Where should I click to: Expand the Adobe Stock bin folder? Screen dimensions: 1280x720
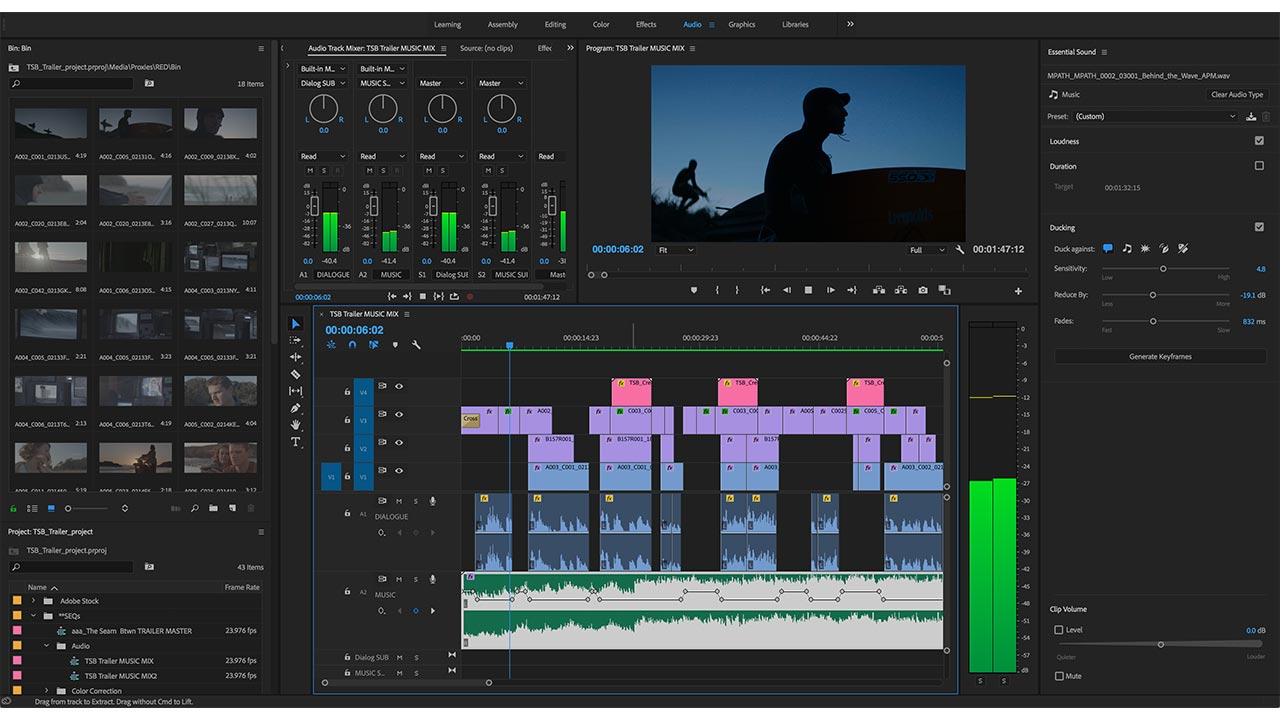[x=33, y=601]
